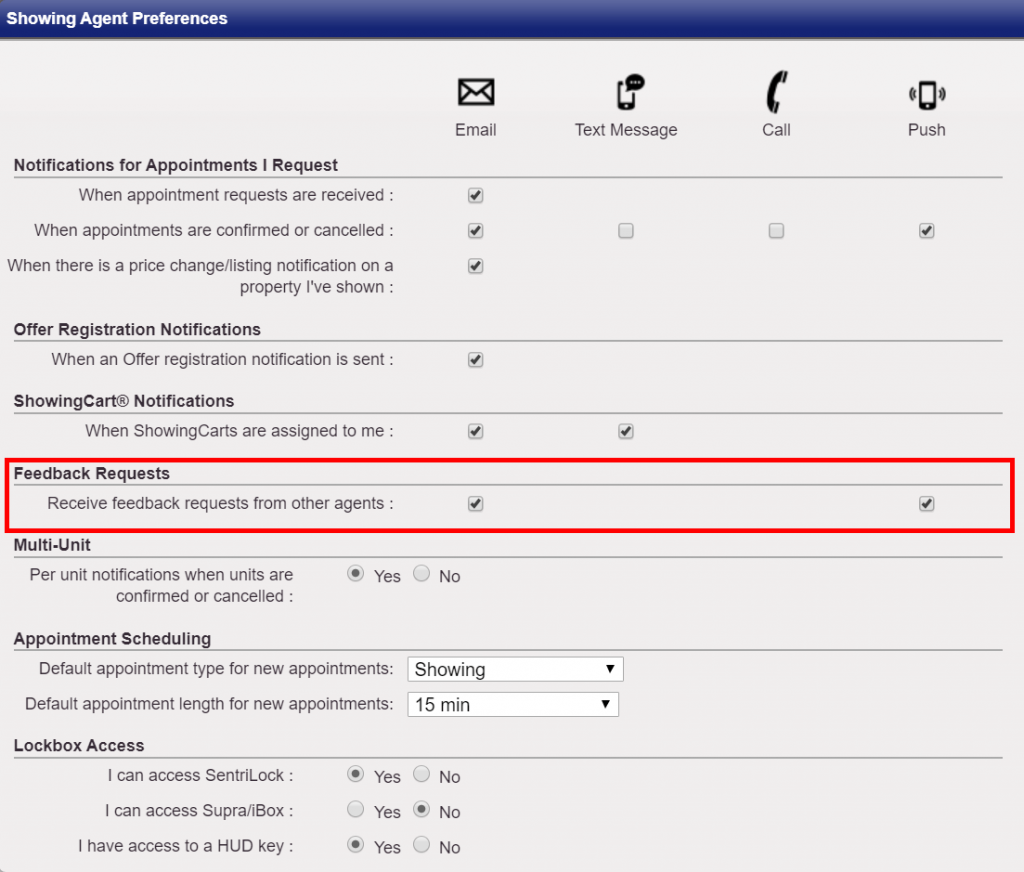Click the Call handset icon
This screenshot has height=872, width=1024.
pyautogui.click(x=776, y=93)
